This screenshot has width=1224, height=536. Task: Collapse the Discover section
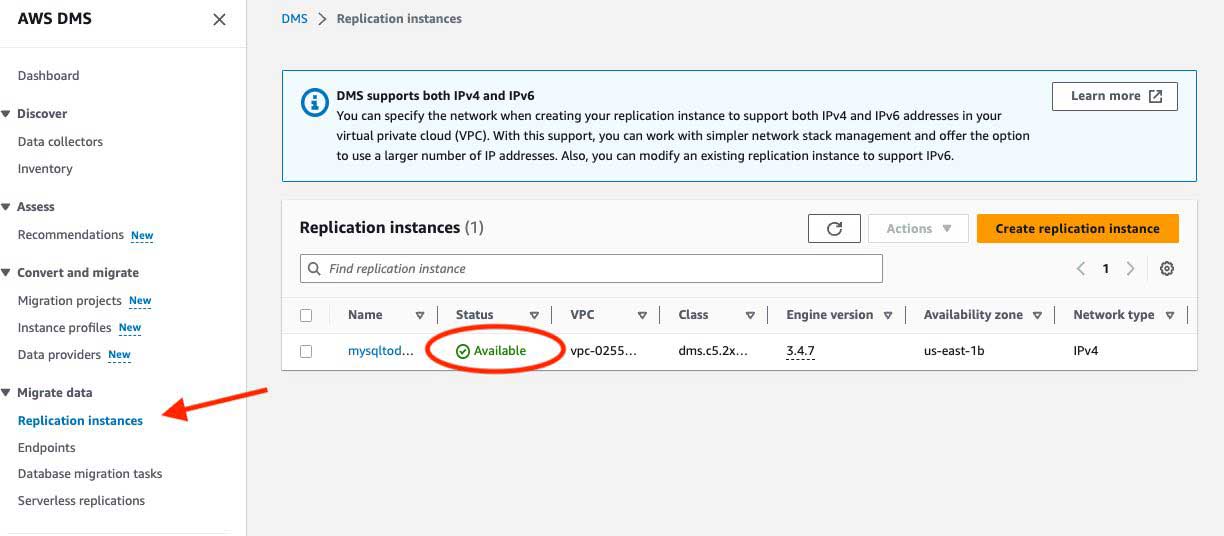click(6, 114)
